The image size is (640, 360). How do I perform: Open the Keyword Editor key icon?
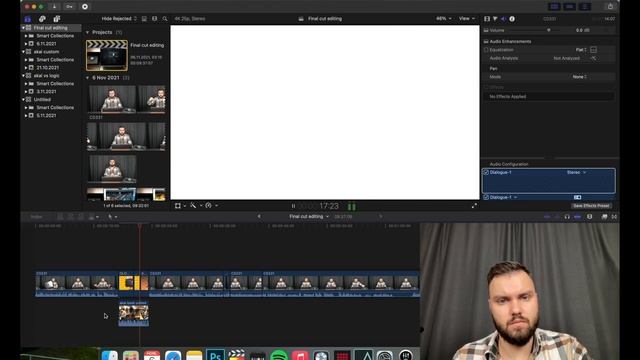(69, 7)
